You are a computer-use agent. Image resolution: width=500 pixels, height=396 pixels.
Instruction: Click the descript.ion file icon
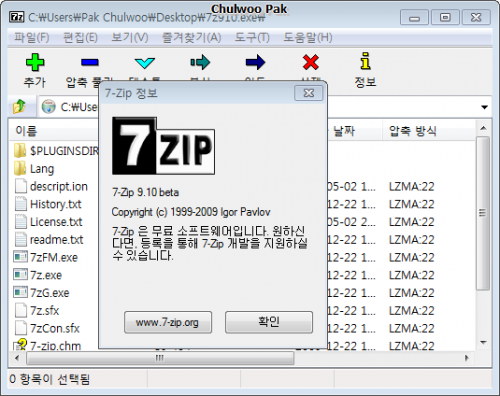(21, 186)
